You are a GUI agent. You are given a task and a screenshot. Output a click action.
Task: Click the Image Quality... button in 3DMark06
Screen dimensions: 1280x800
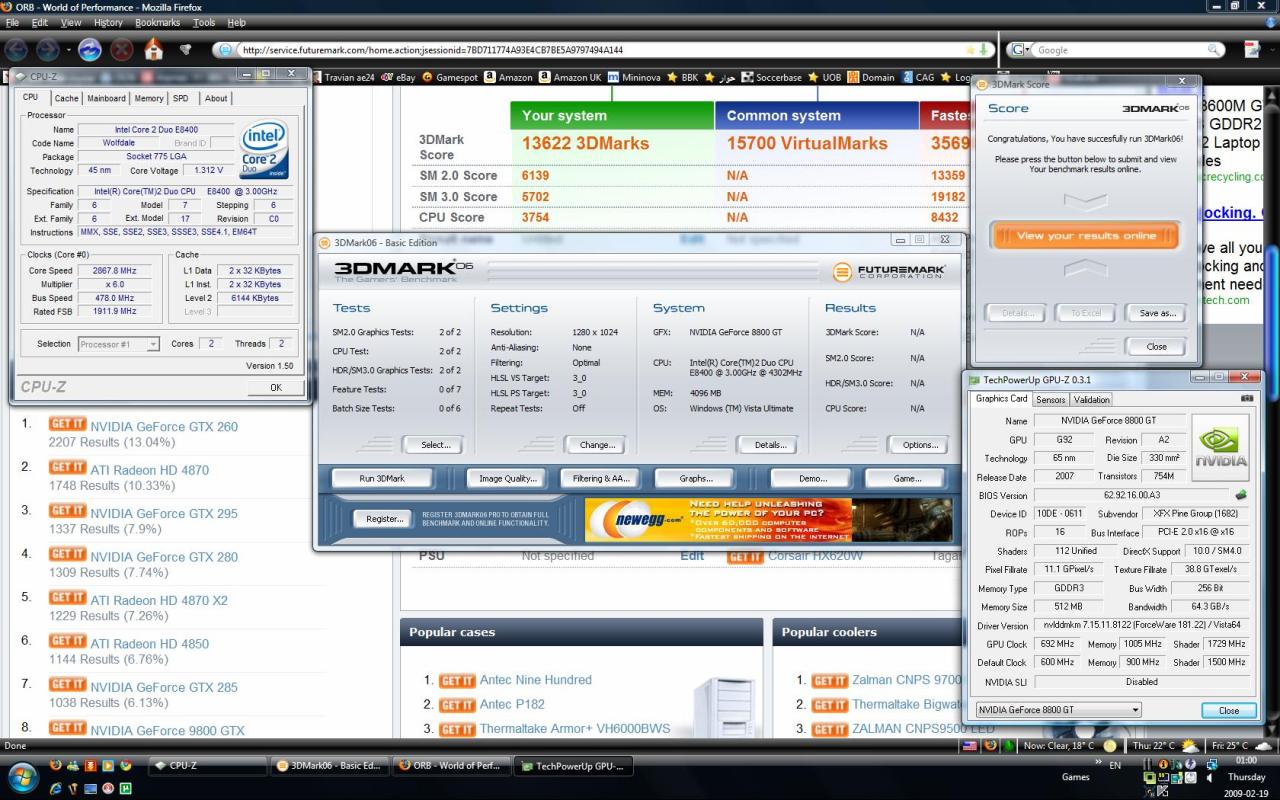pos(508,478)
